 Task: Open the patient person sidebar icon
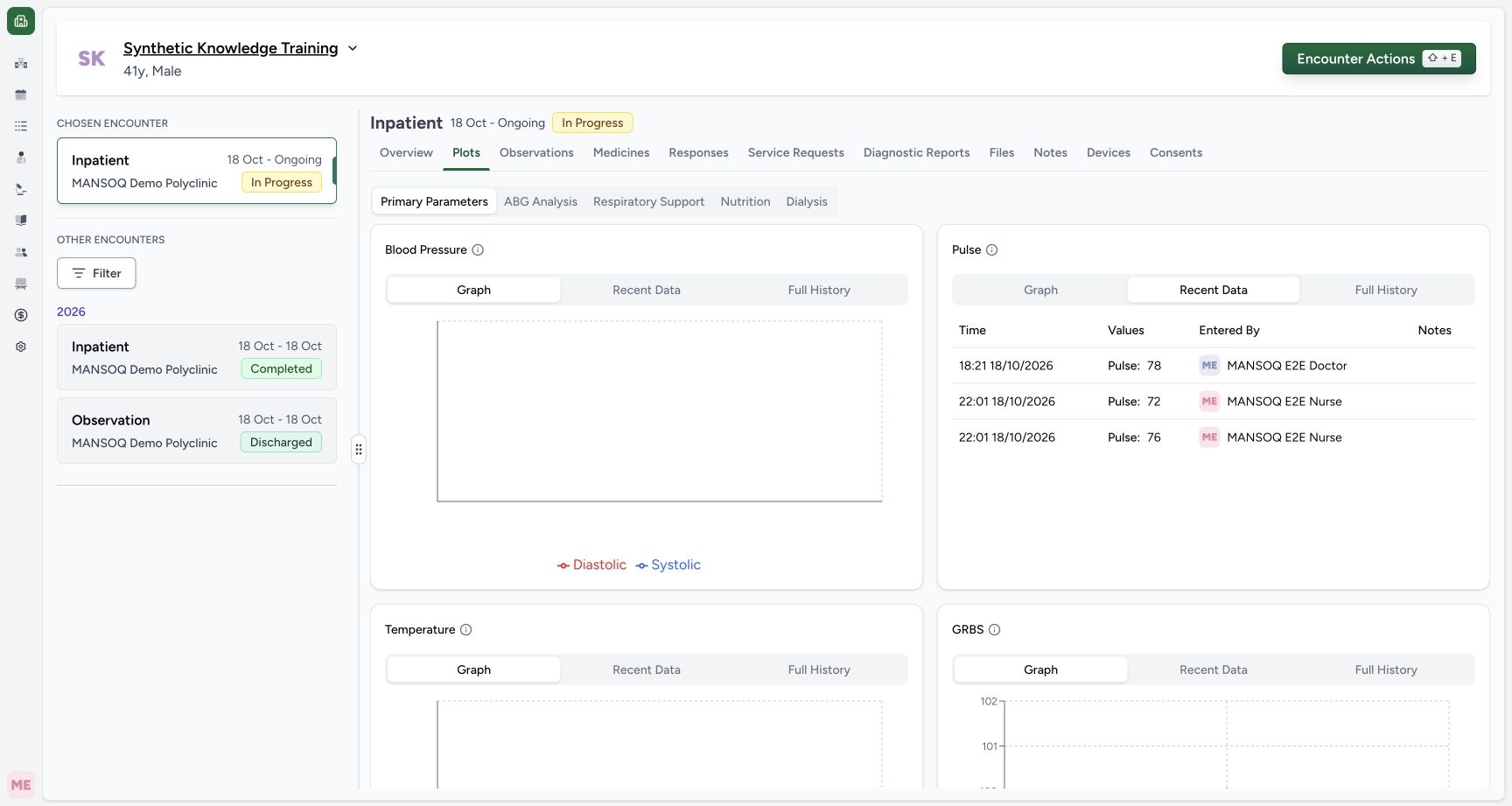coord(21,158)
